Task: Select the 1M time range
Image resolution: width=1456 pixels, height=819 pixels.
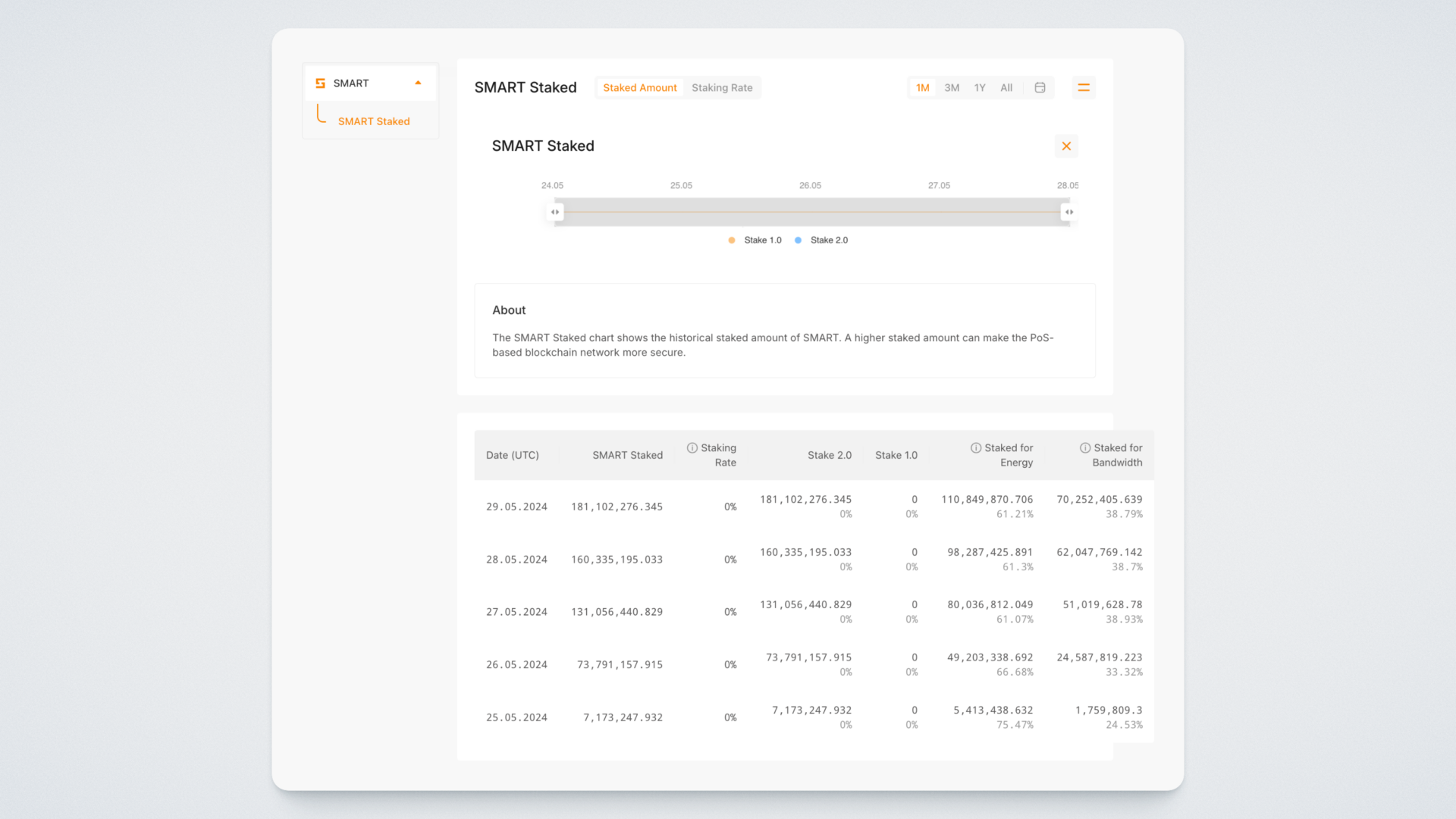Action: pos(922,88)
